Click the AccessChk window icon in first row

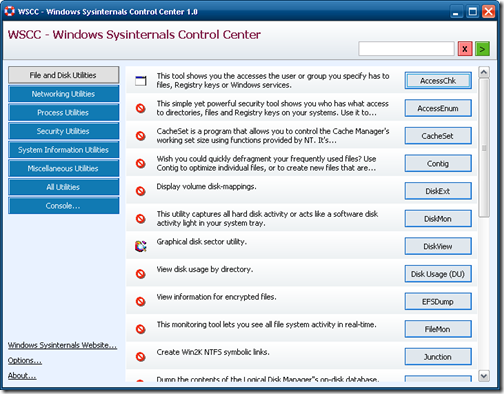pos(141,81)
